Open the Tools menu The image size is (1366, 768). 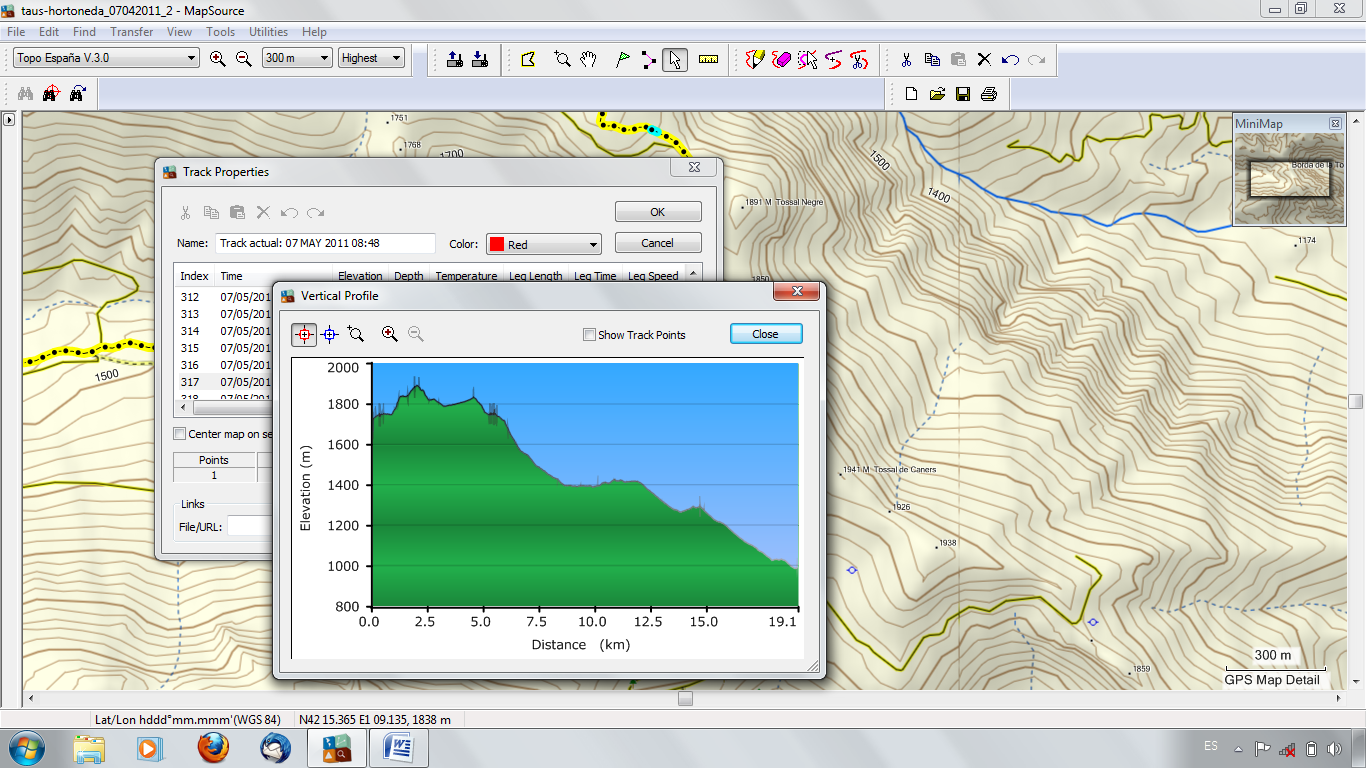[221, 32]
